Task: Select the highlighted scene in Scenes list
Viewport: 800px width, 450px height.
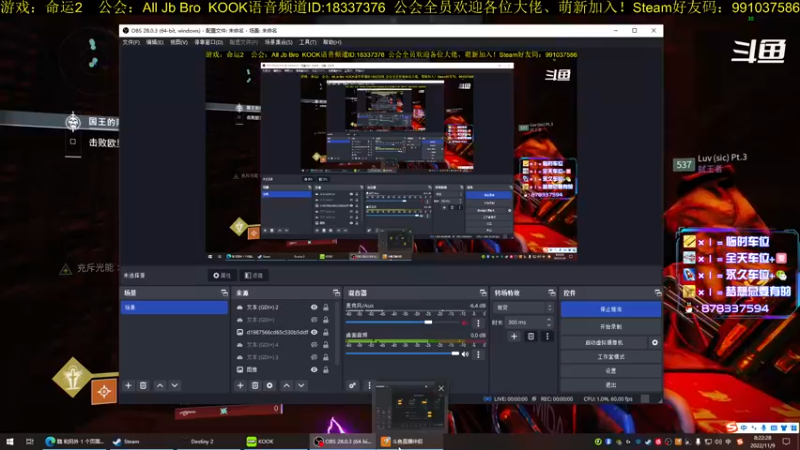Action: point(174,307)
